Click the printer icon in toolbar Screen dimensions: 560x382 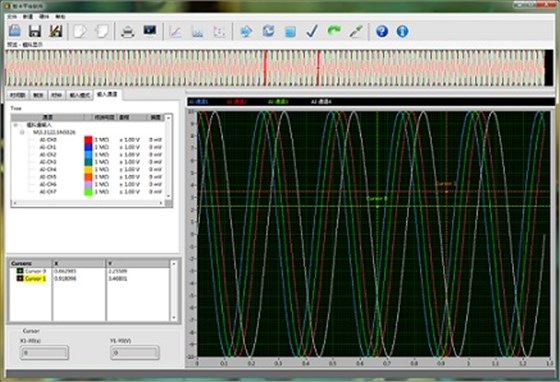(128, 31)
